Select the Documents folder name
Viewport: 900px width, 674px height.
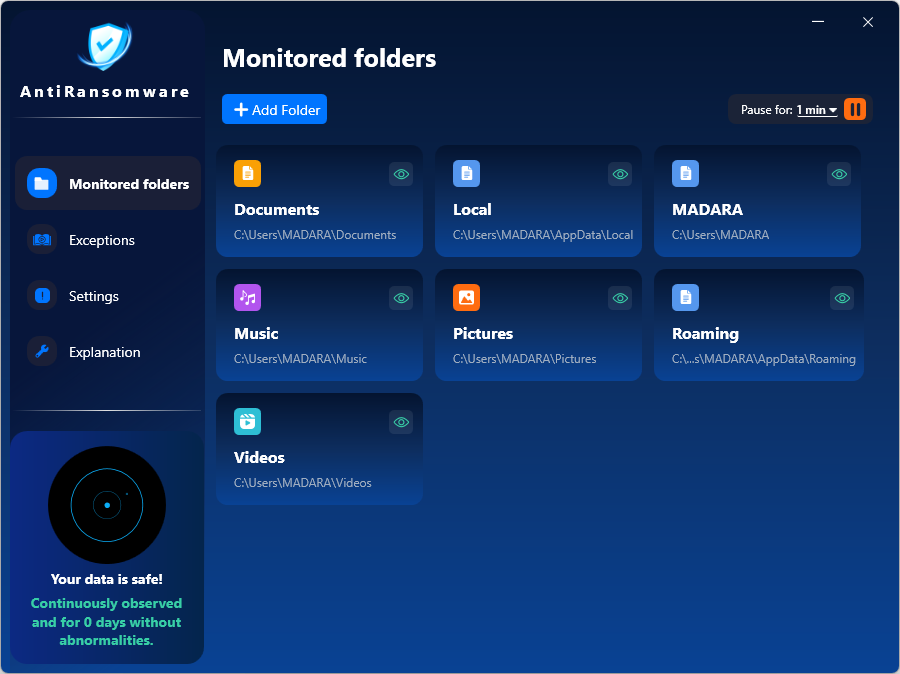pos(277,210)
